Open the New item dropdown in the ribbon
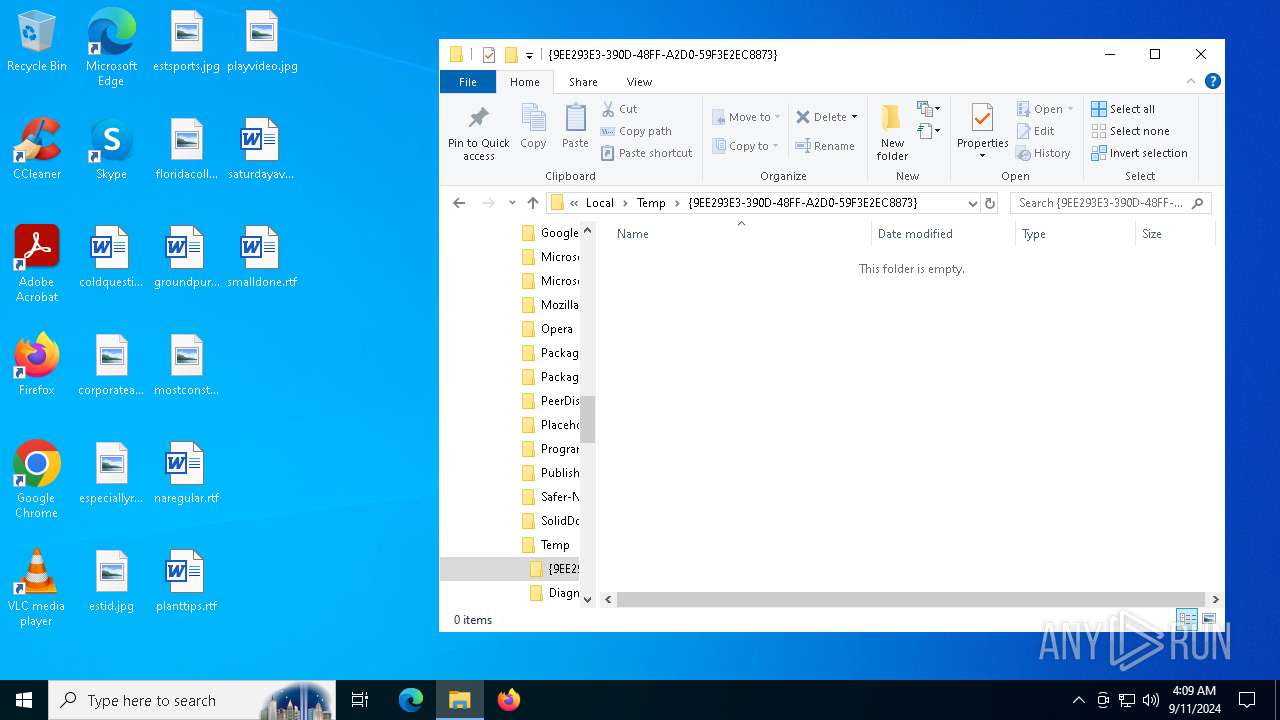The width and height of the screenshot is (1280, 720). pyautogui.click(x=928, y=109)
